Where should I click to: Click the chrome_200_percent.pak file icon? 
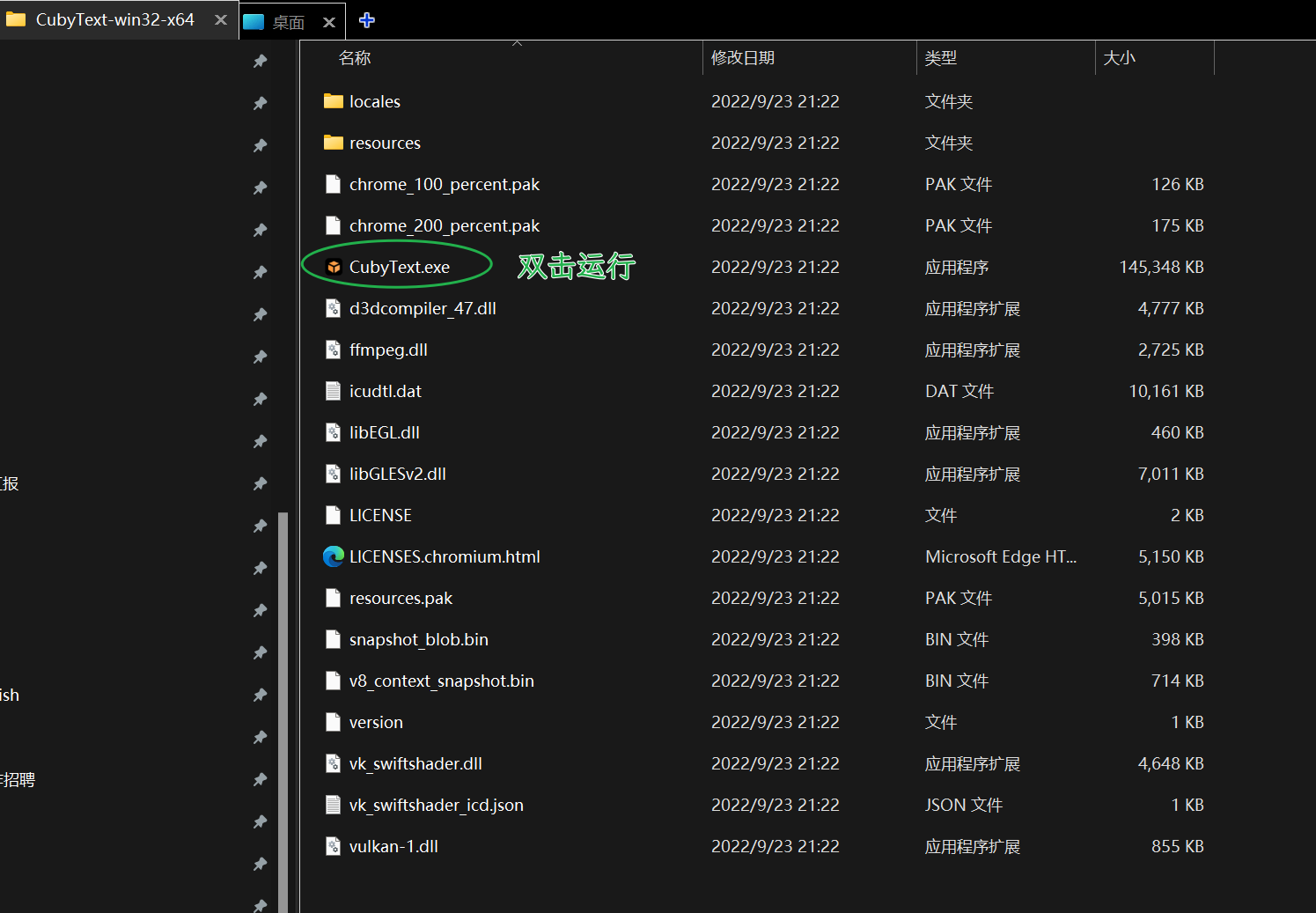pos(333,225)
